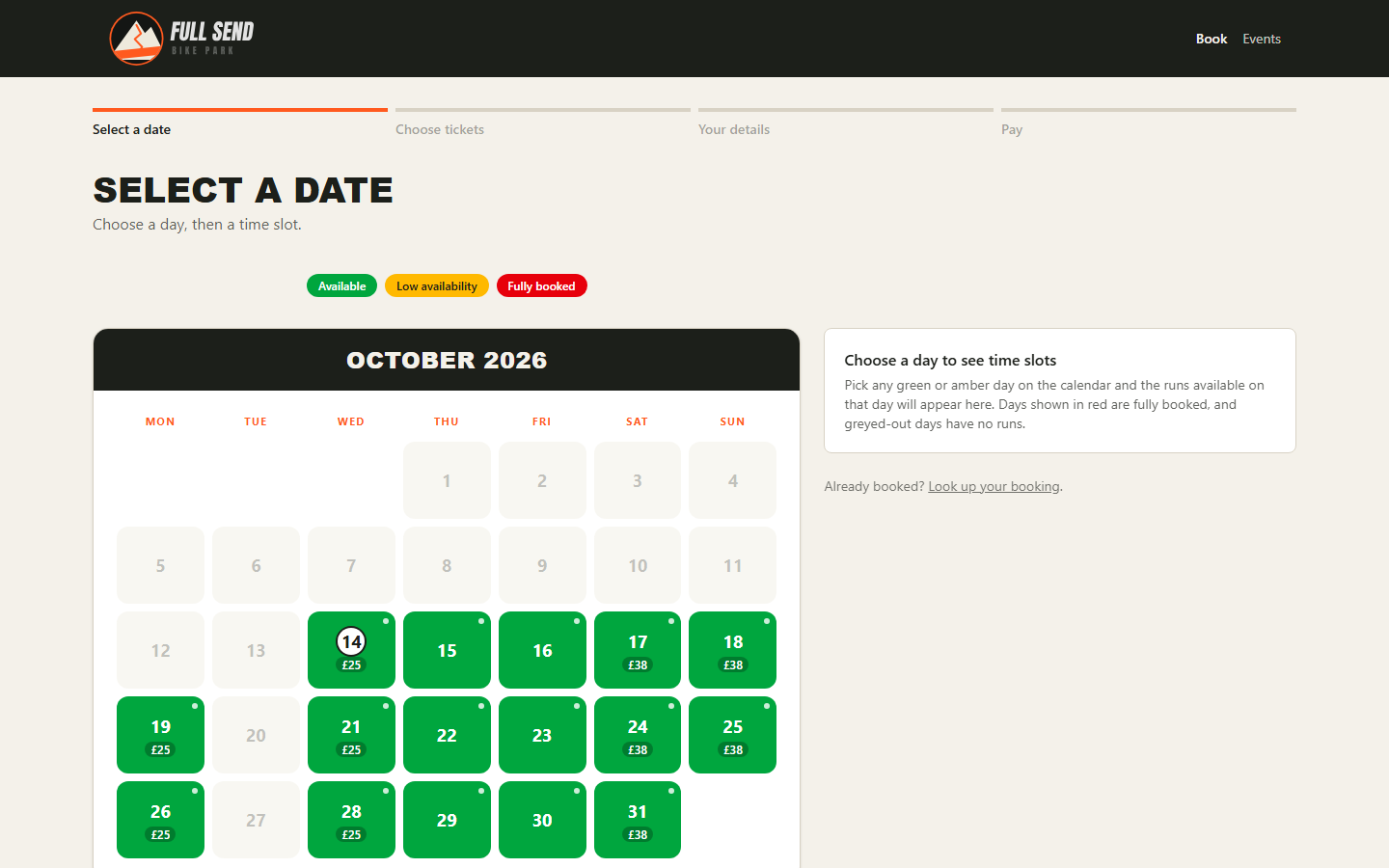The height and width of the screenshot is (868, 1389).
Task: Open the Events nav item
Action: [1262, 39]
